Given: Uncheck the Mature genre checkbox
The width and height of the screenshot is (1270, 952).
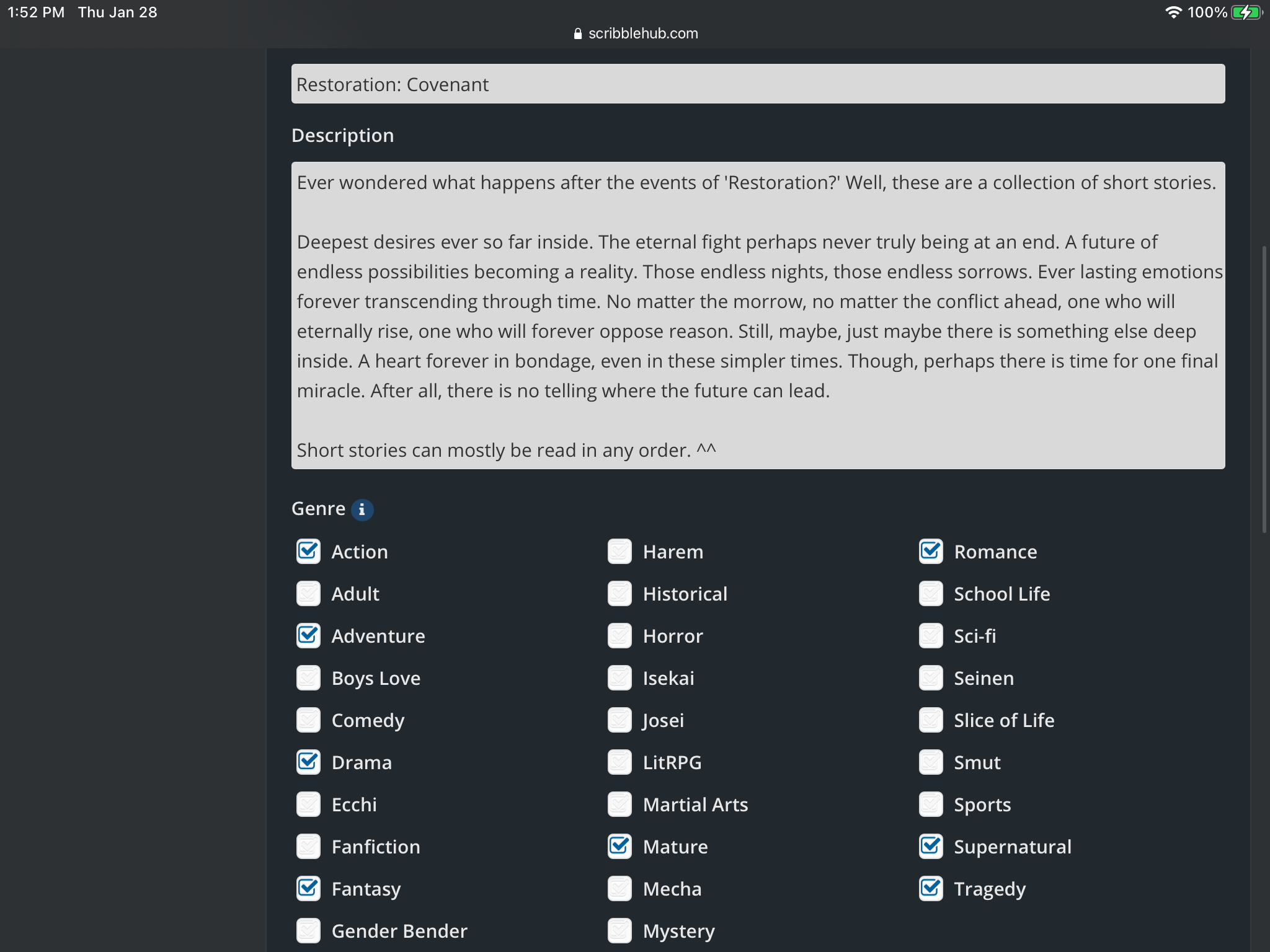Looking at the screenshot, I should click(619, 847).
